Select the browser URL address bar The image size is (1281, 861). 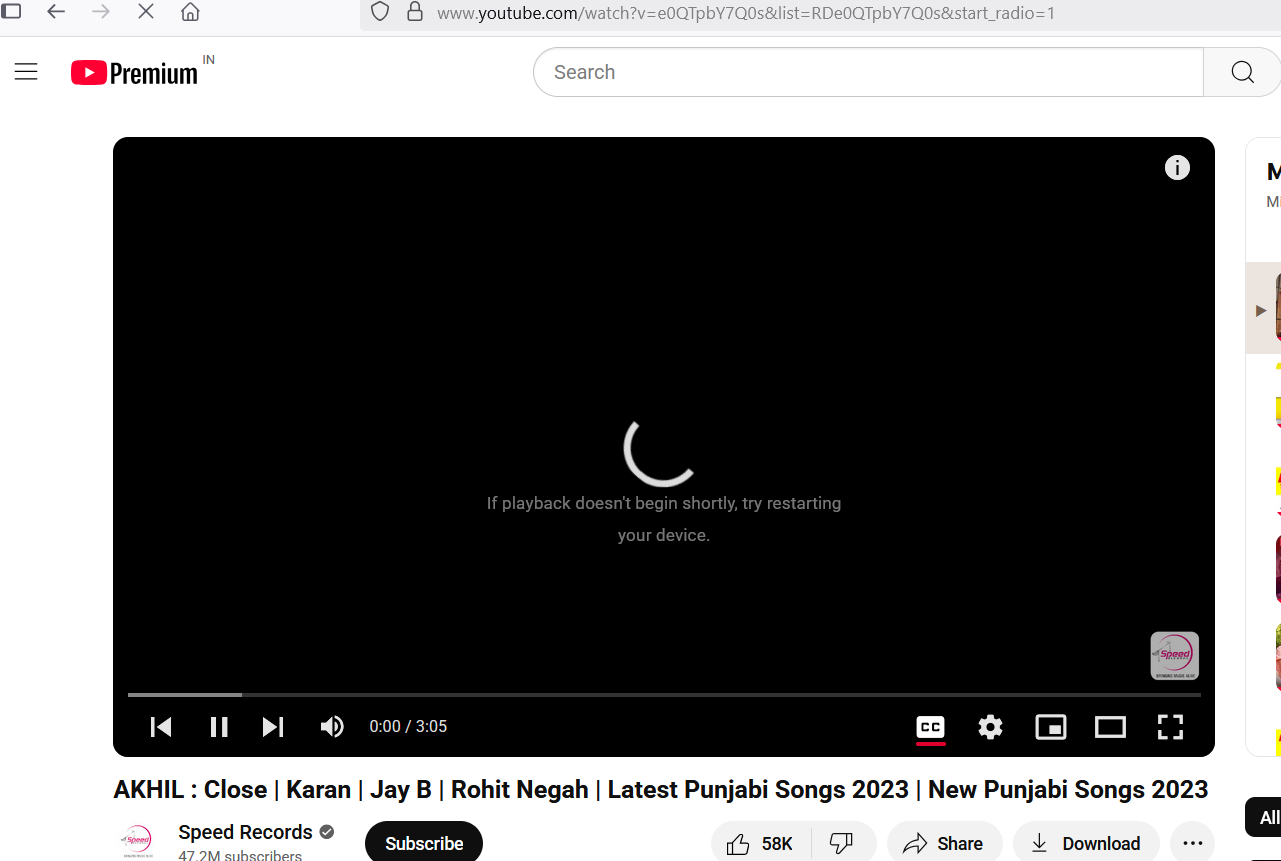[820, 13]
